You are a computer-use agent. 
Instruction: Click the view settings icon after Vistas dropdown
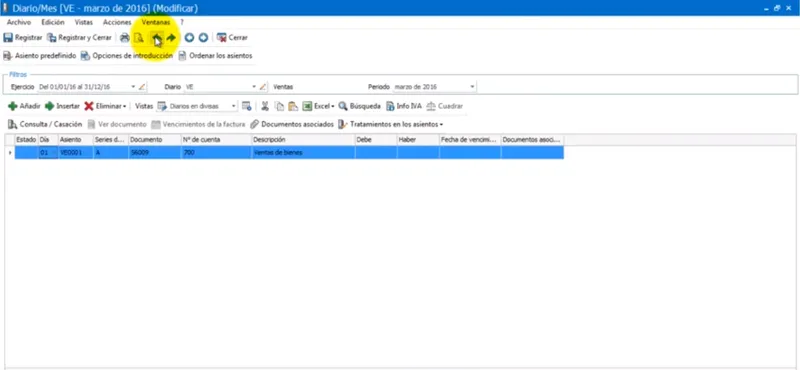tap(246, 106)
